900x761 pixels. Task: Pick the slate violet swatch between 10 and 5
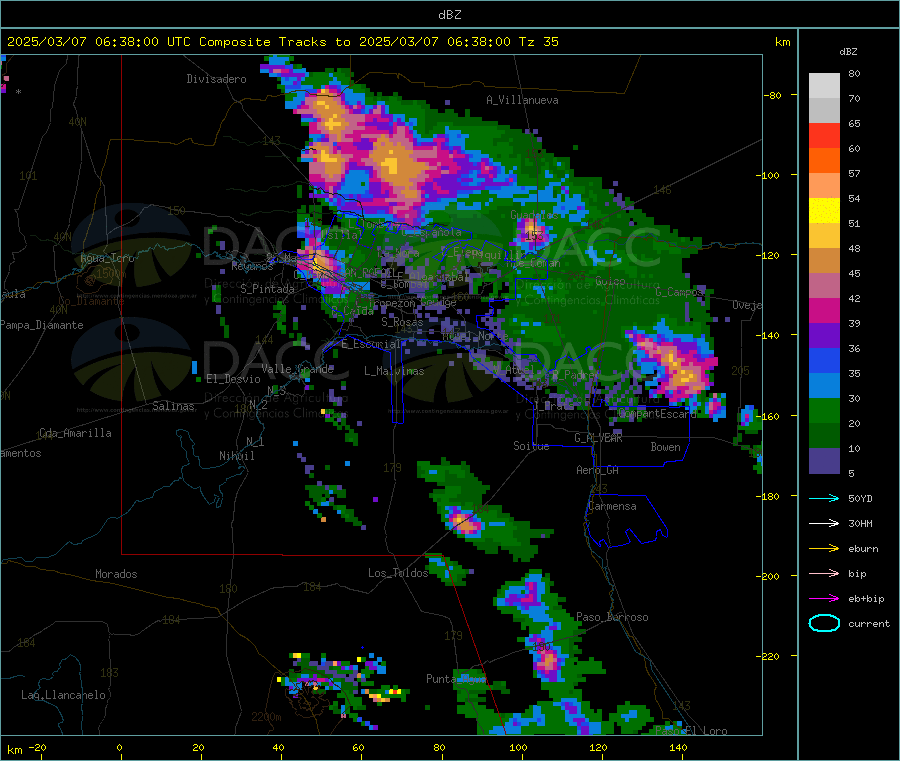(x=824, y=460)
